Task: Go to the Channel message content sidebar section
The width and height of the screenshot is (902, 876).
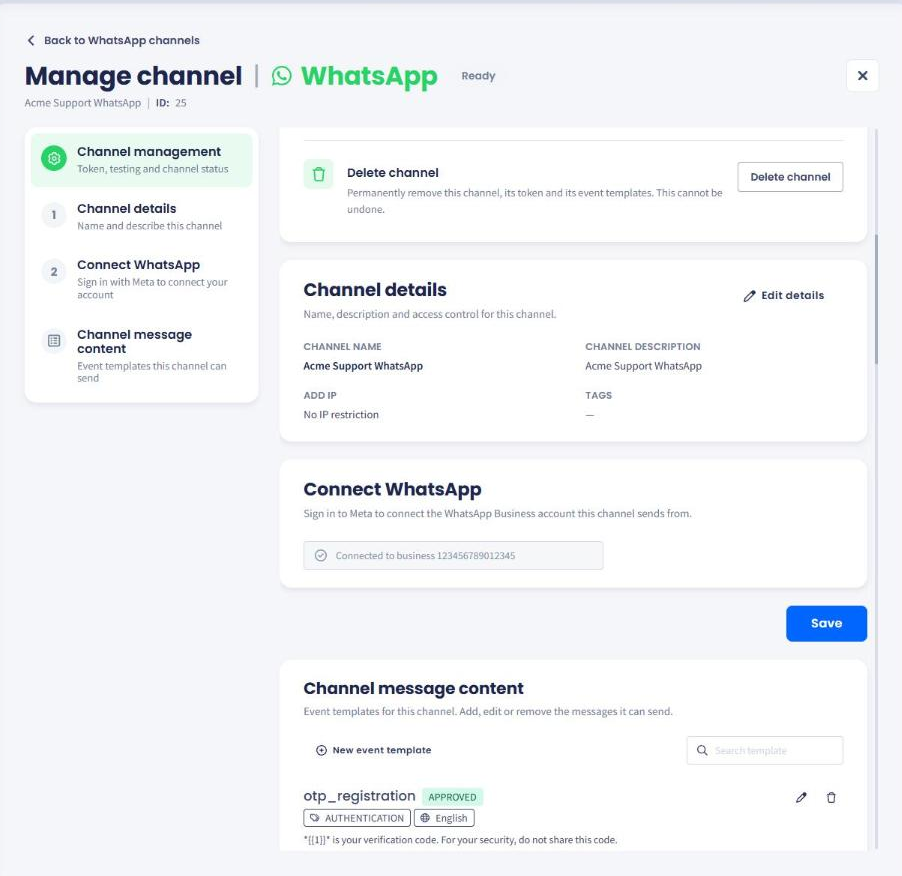Action: pos(142,355)
